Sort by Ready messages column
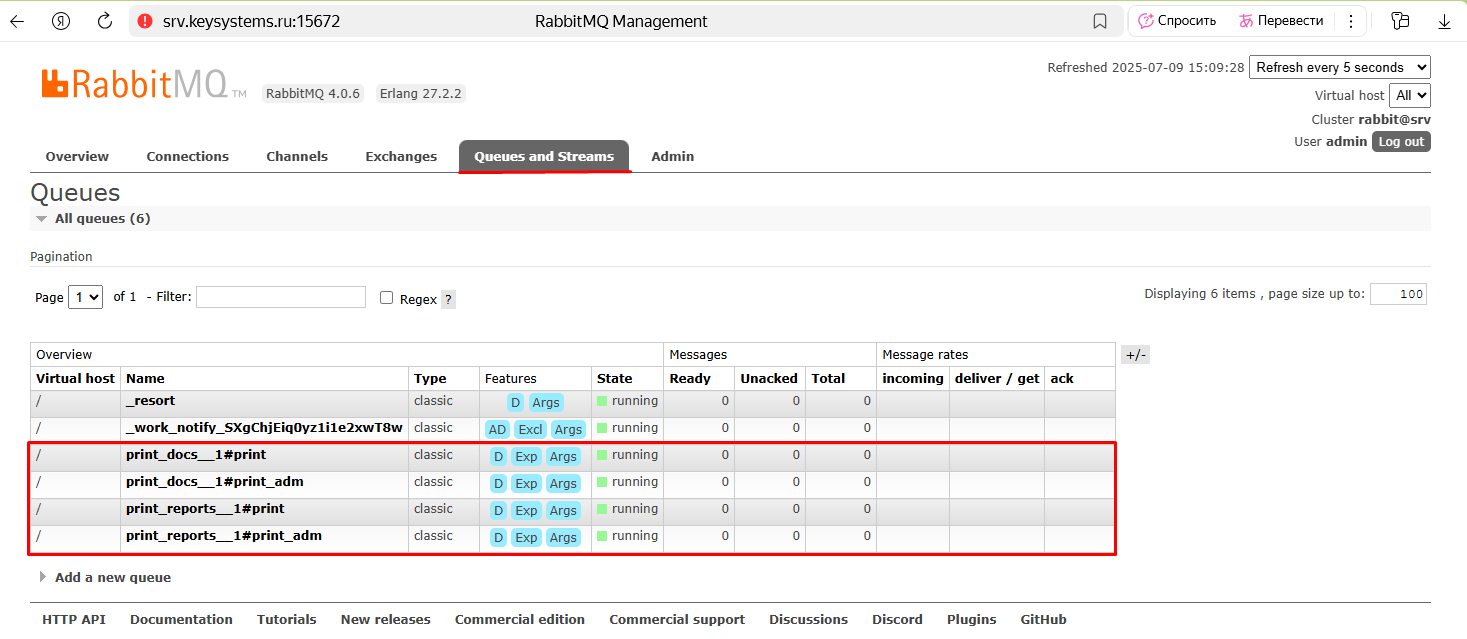1467x639 pixels. [x=690, y=379]
